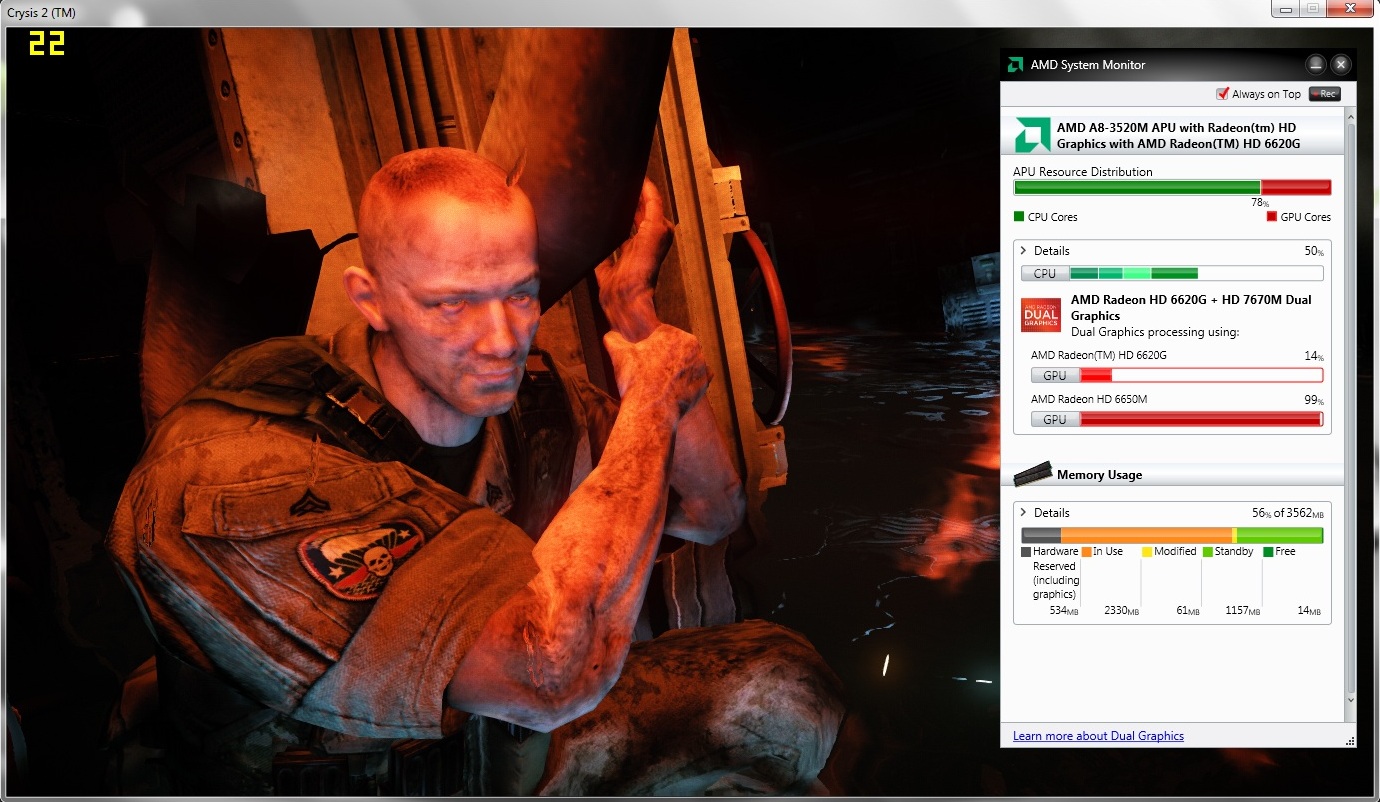The width and height of the screenshot is (1380, 802).
Task: Minimize the Crysis 2 window
Action: (1287, 9)
